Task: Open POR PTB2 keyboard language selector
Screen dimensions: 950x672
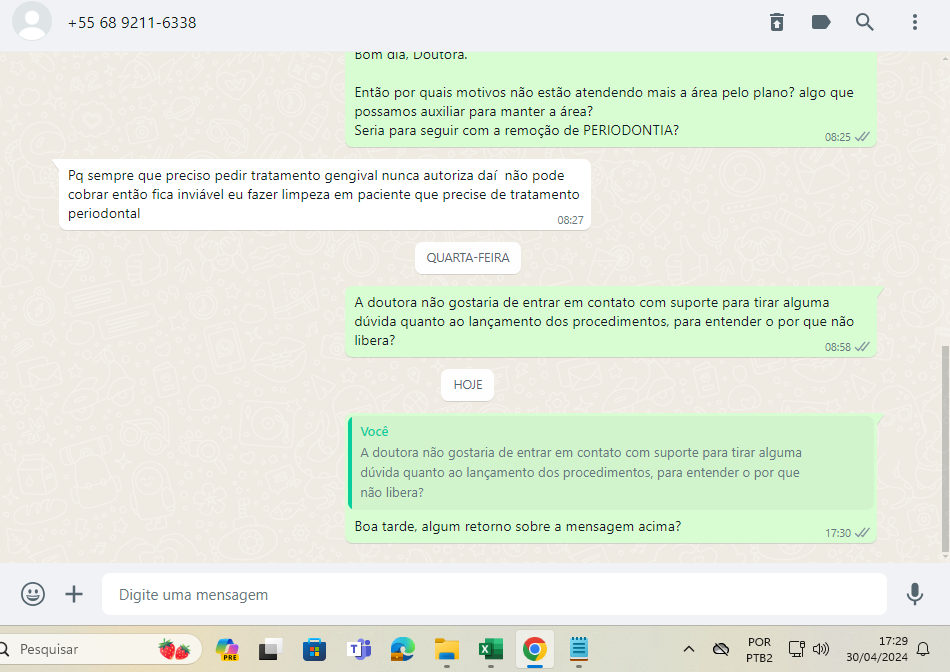Action: tap(759, 650)
